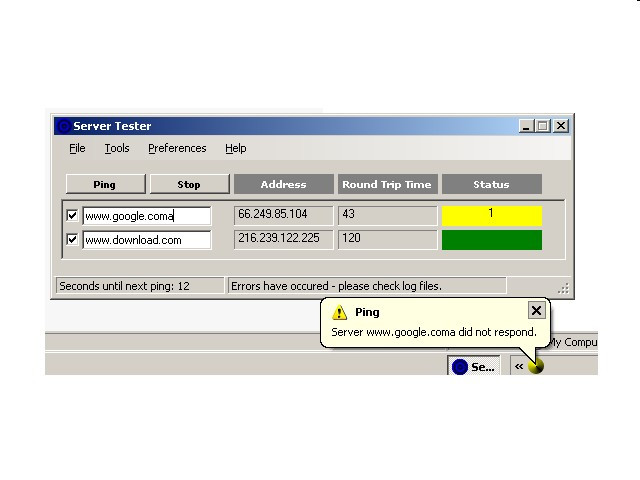Minimize the Server Tester window
The height and width of the screenshot is (480, 640).
pyautogui.click(x=526, y=126)
